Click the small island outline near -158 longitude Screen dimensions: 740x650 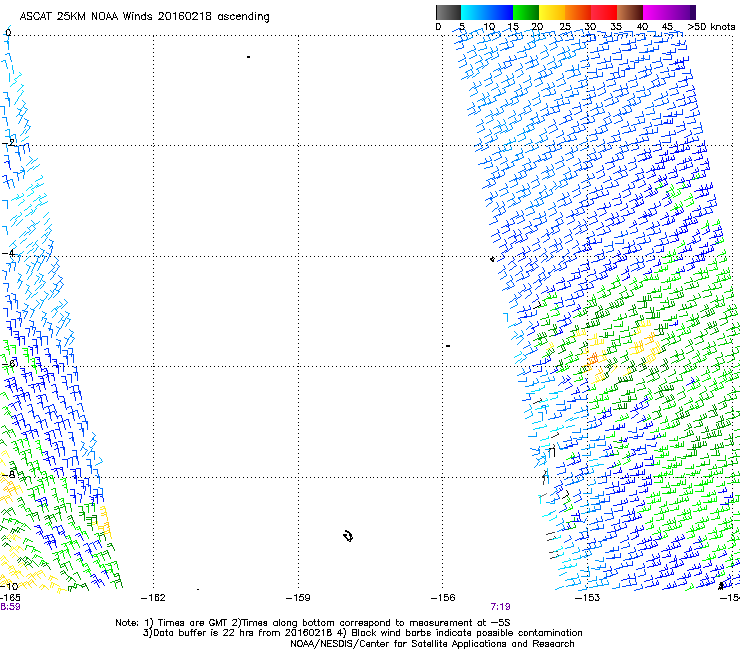pyautogui.click(x=348, y=536)
